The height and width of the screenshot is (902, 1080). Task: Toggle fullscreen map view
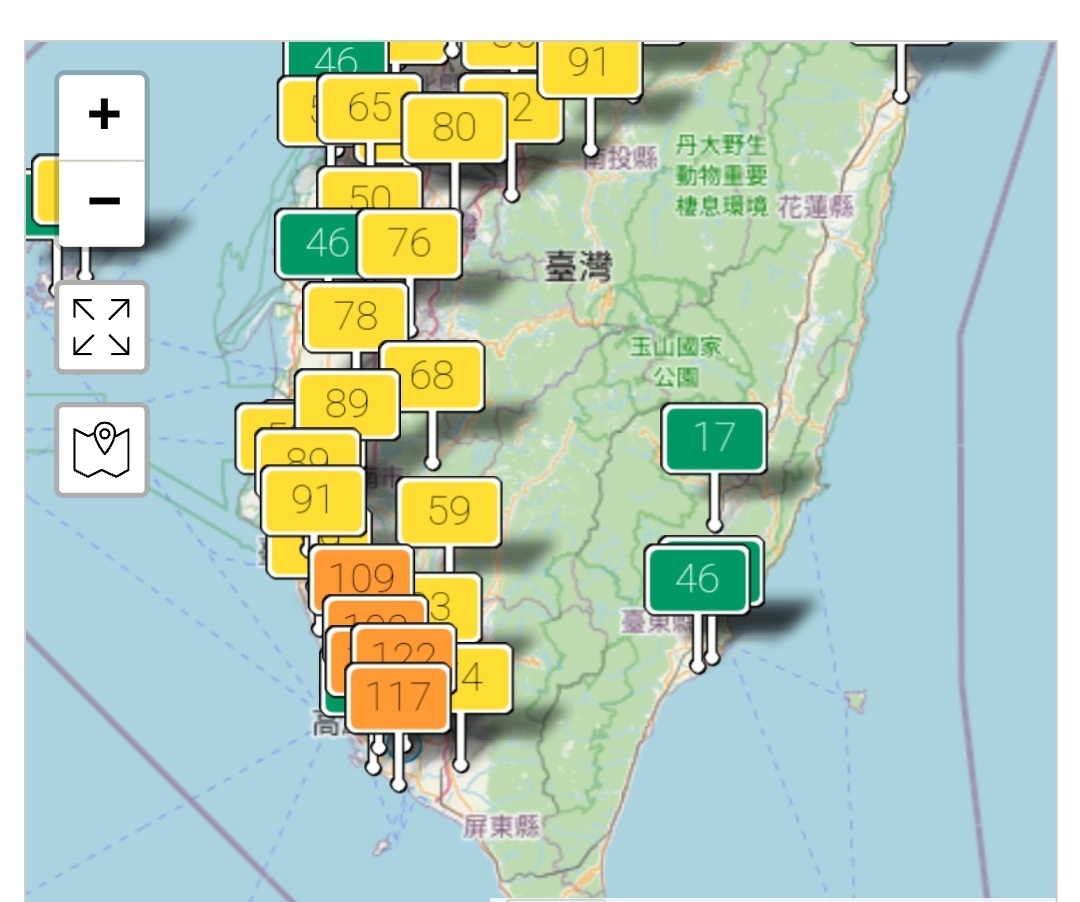tap(102, 327)
